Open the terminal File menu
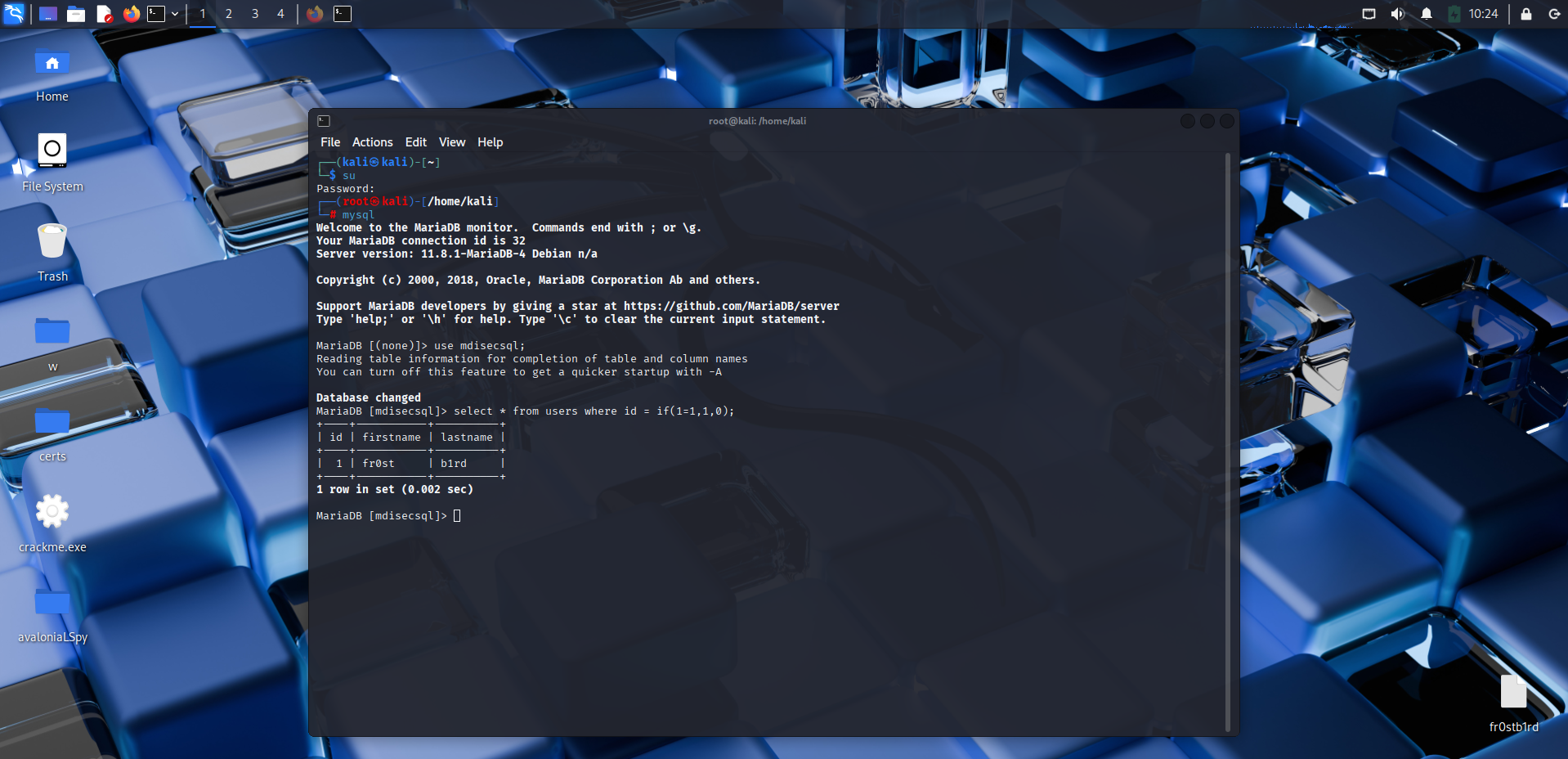Image resolution: width=1568 pixels, height=759 pixels. (330, 142)
